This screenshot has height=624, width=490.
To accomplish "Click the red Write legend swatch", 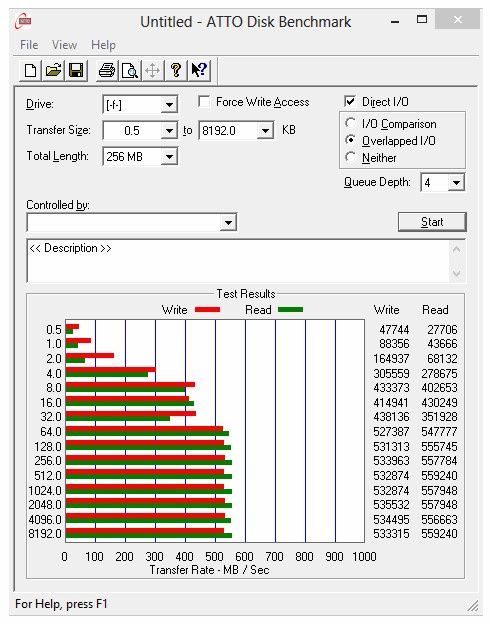I will coord(207,310).
